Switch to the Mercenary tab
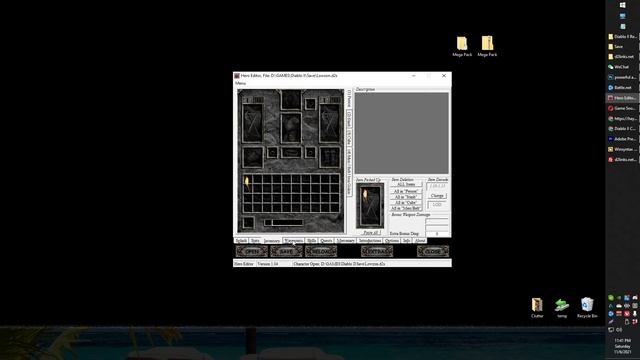The image size is (640, 360). point(345,241)
